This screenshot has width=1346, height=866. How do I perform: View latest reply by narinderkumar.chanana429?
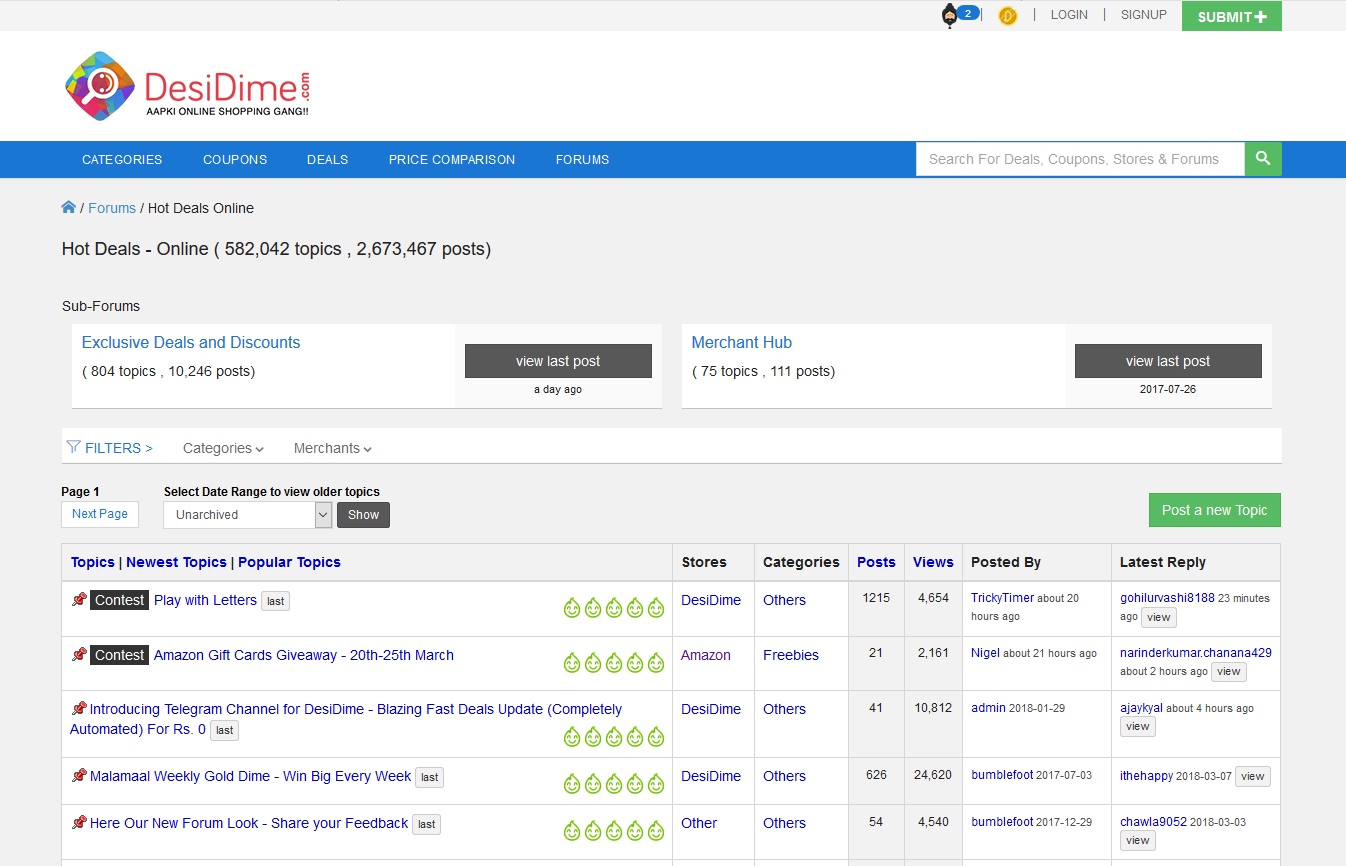(1229, 672)
